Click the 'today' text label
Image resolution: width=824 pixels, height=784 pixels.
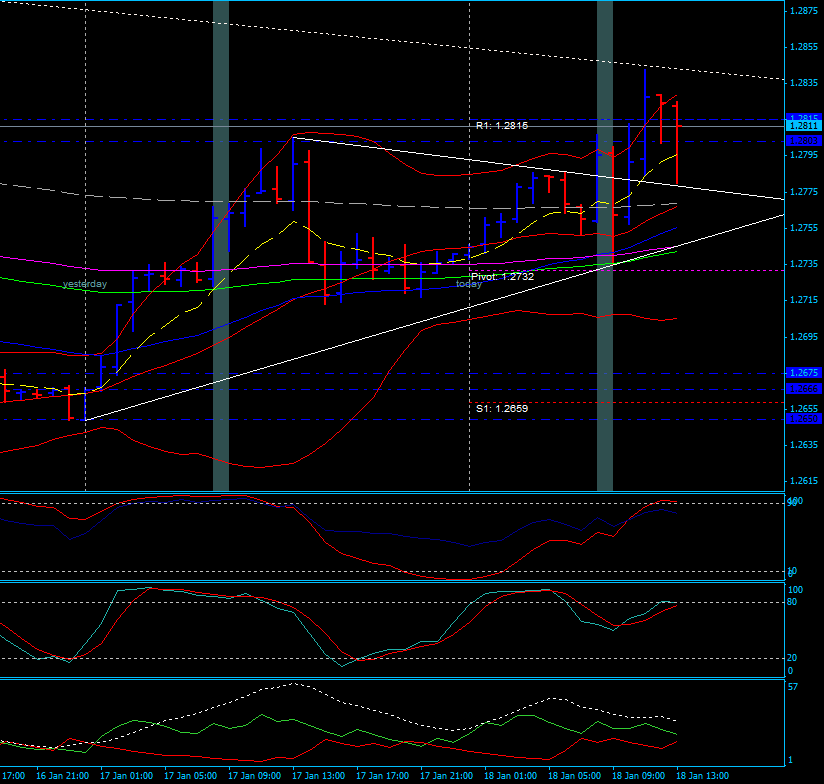[467, 285]
